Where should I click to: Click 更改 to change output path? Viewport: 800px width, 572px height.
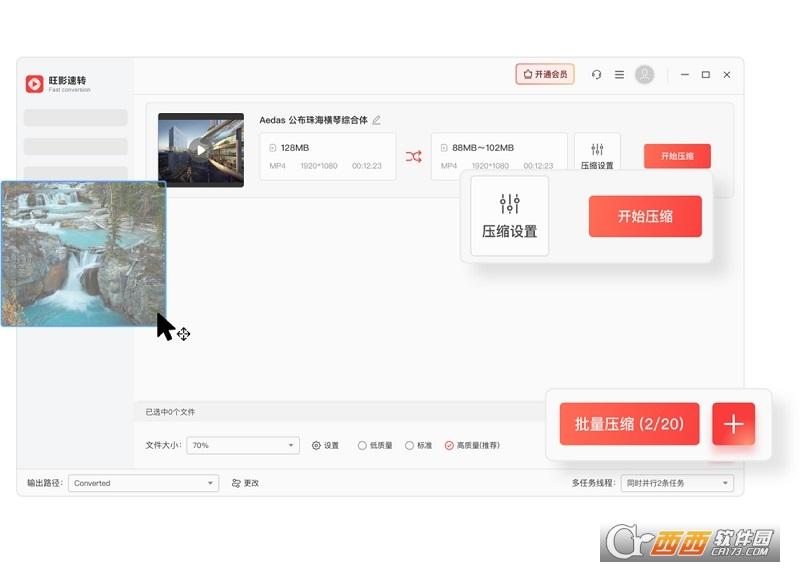[245, 483]
